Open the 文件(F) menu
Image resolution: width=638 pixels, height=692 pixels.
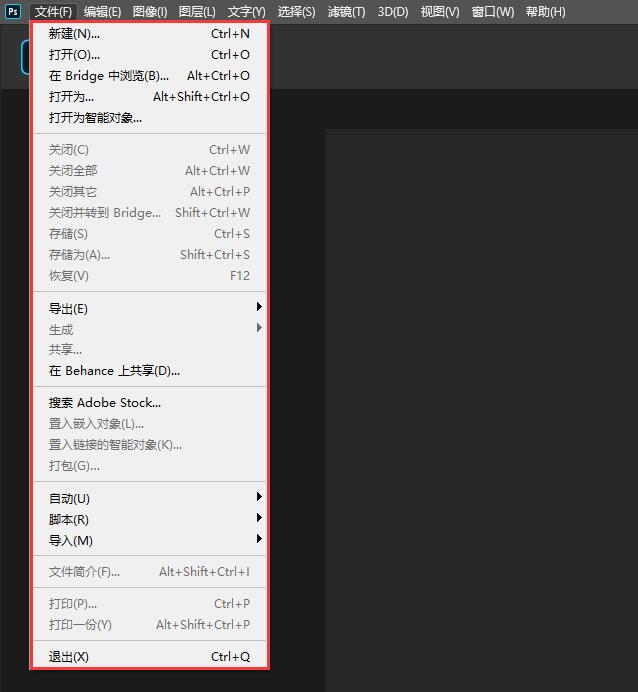coord(53,11)
